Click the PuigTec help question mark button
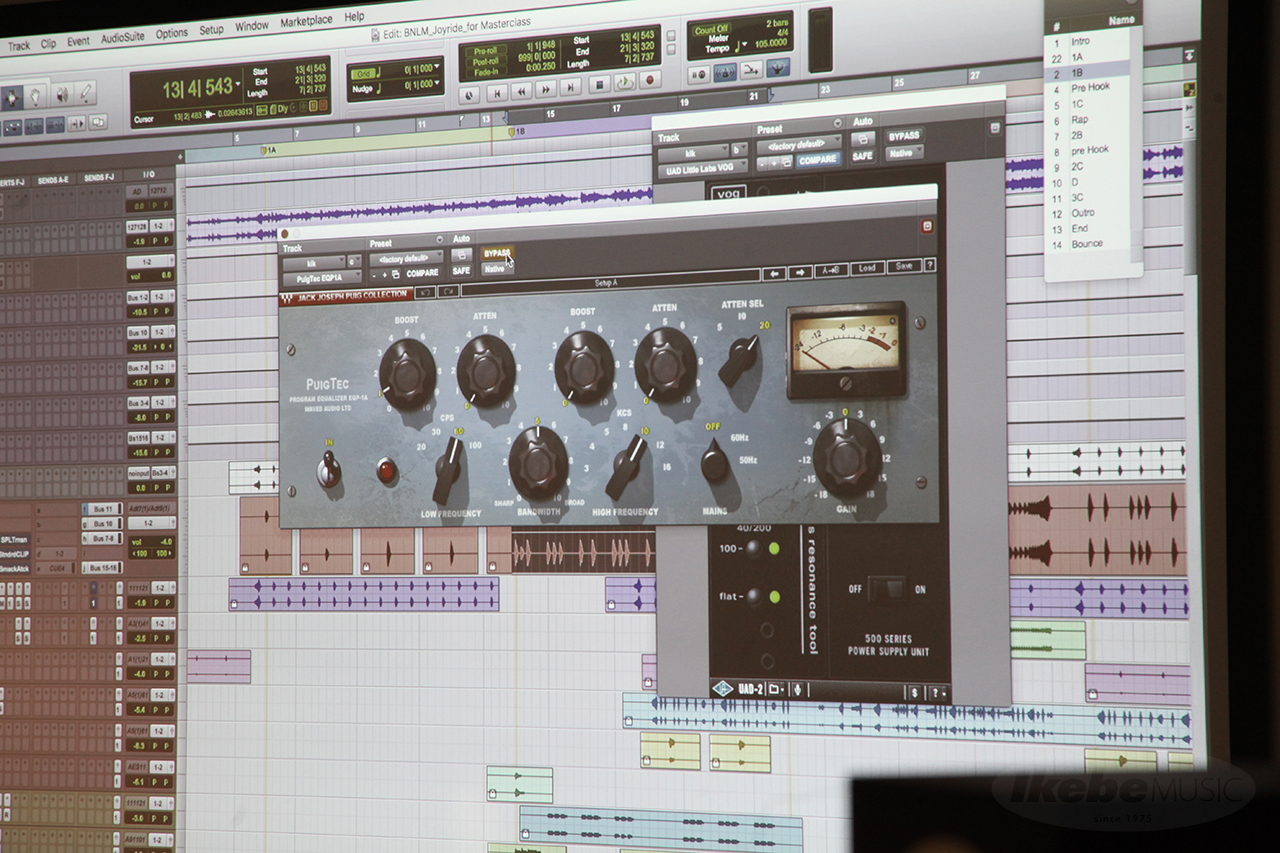The image size is (1280, 853). point(929,266)
